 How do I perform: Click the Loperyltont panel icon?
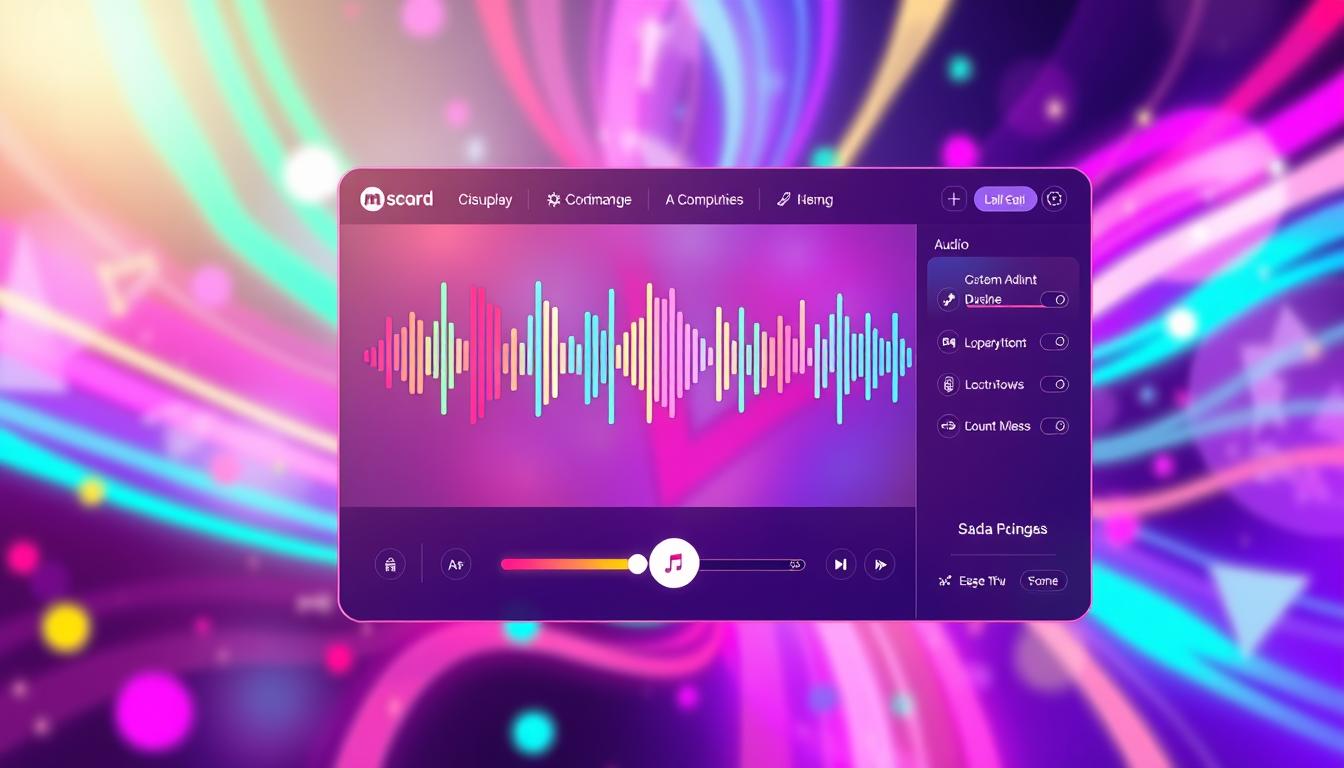pyautogui.click(x=948, y=342)
